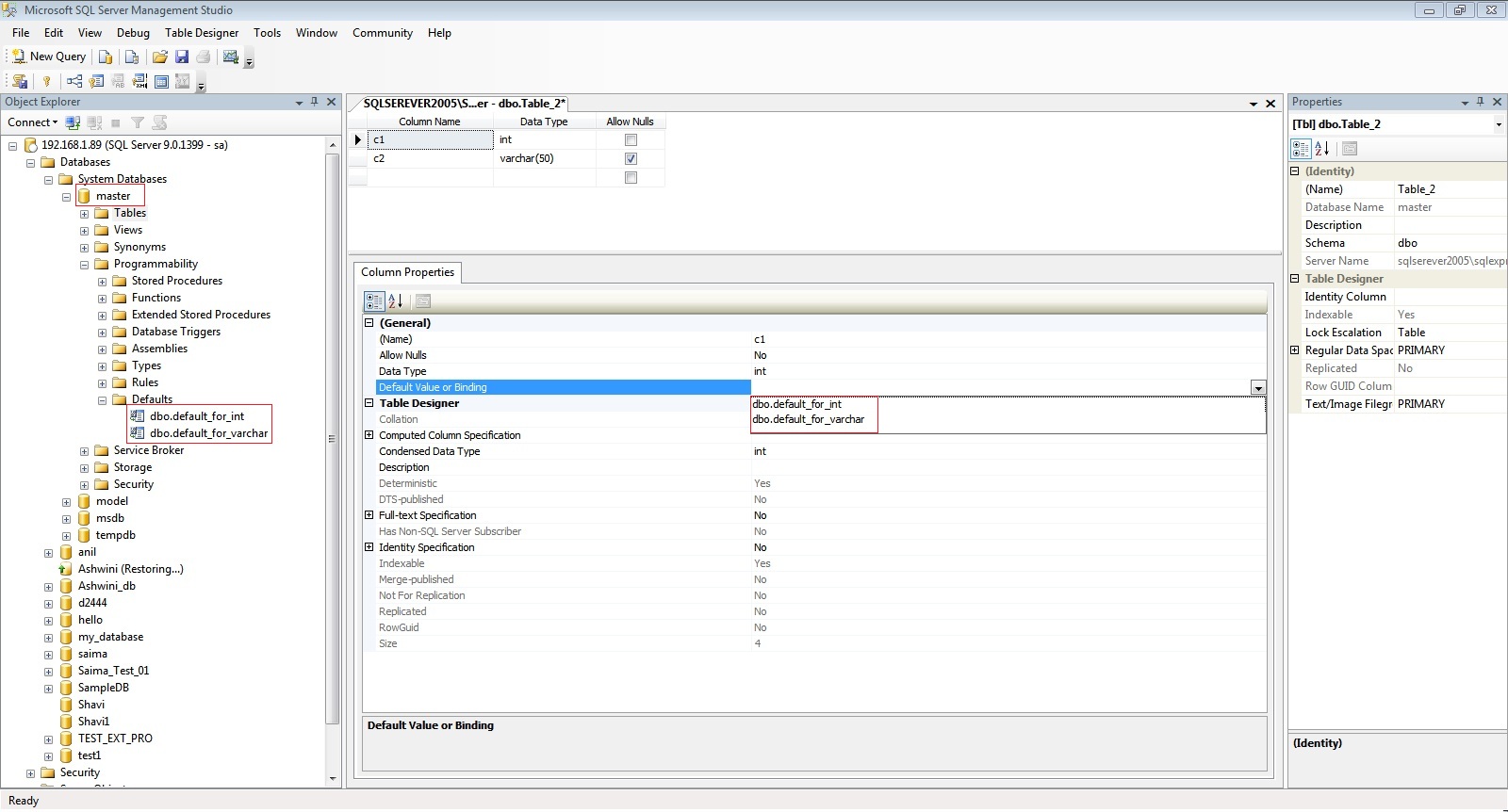Collapse the master database node

(66, 197)
